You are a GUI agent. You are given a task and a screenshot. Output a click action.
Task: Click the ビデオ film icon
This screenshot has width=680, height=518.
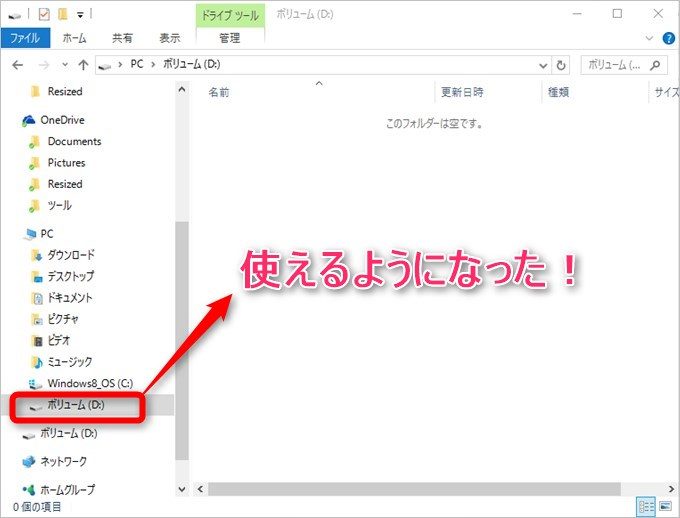38,341
